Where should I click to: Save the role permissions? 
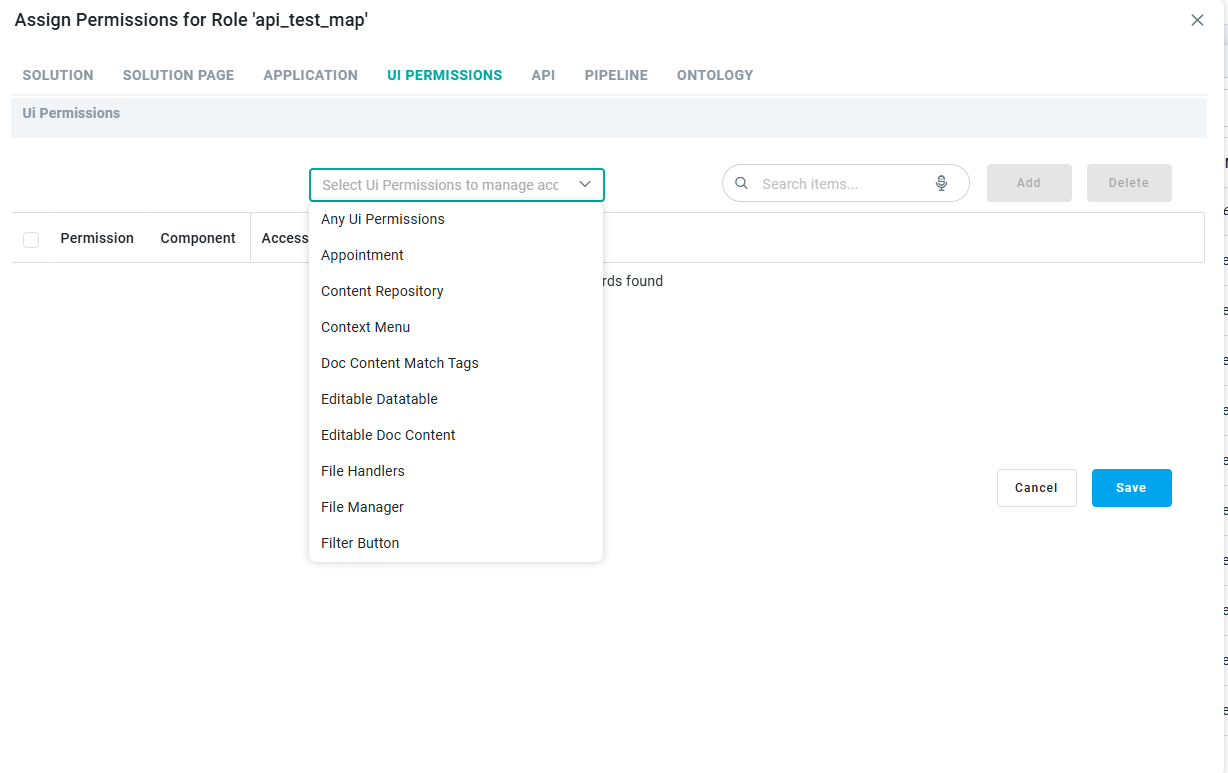coord(1131,488)
